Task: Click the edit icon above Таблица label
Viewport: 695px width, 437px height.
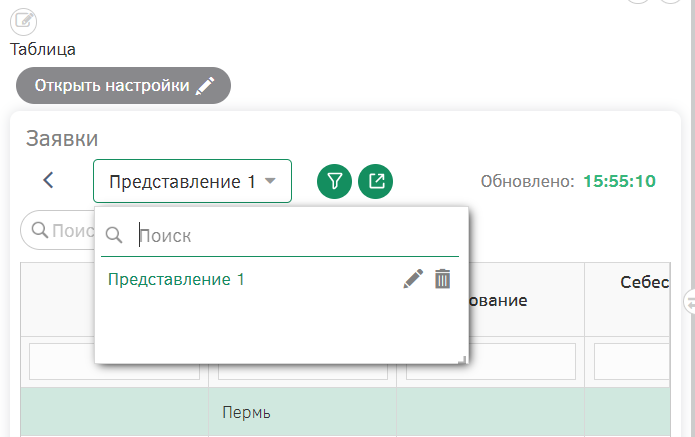Action: click(x=23, y=21)
